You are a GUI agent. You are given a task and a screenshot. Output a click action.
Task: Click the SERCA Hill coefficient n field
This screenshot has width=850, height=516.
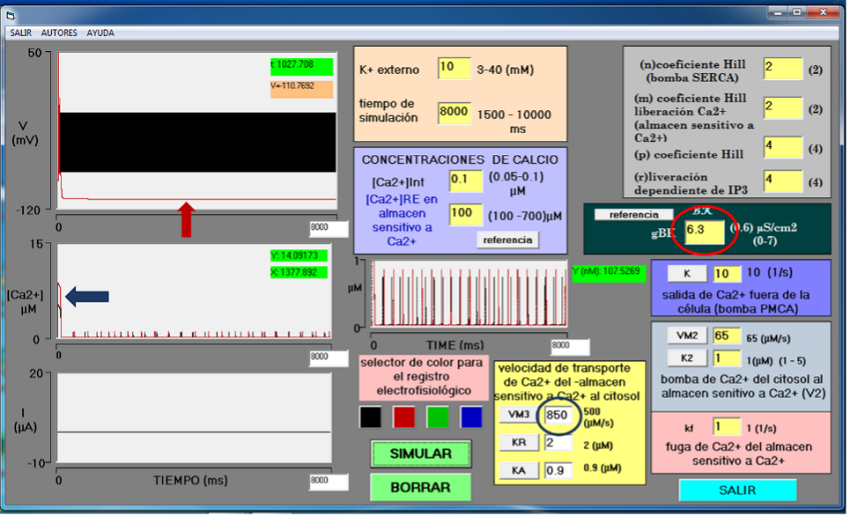click(x=782, y=68)
